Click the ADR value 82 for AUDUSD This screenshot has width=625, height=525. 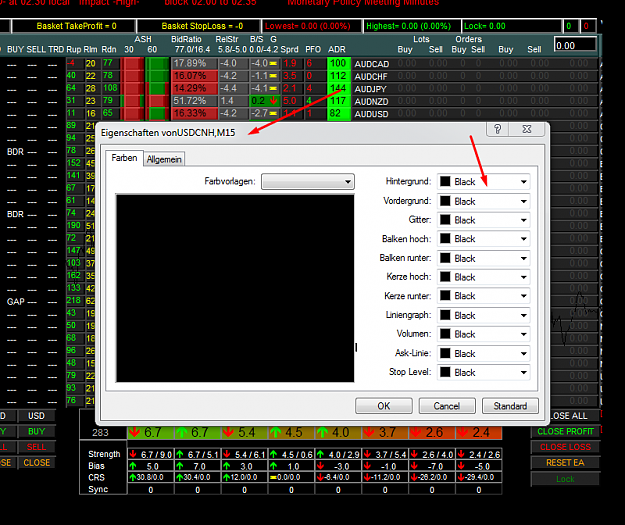coord(338,113)
